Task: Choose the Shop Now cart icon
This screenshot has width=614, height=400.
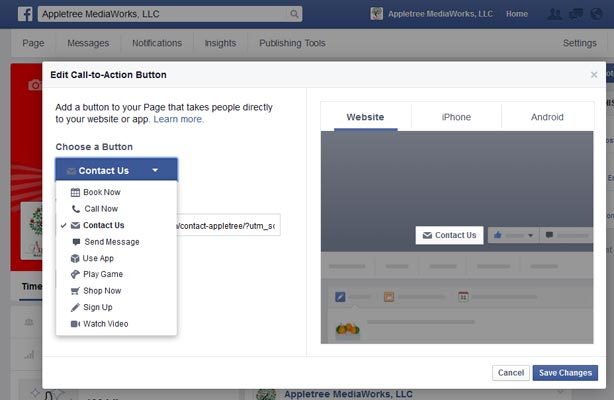Action: tap(75, 291)
